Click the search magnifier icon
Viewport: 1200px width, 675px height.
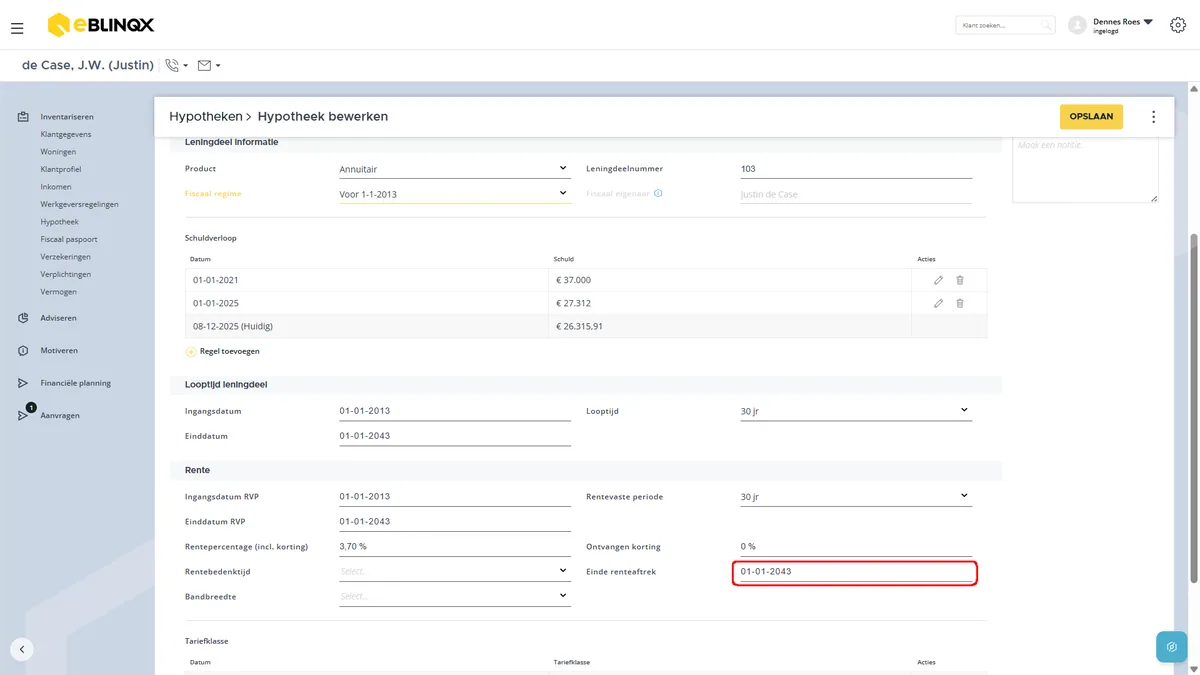pyautogui.click(x=1045, y=25)
